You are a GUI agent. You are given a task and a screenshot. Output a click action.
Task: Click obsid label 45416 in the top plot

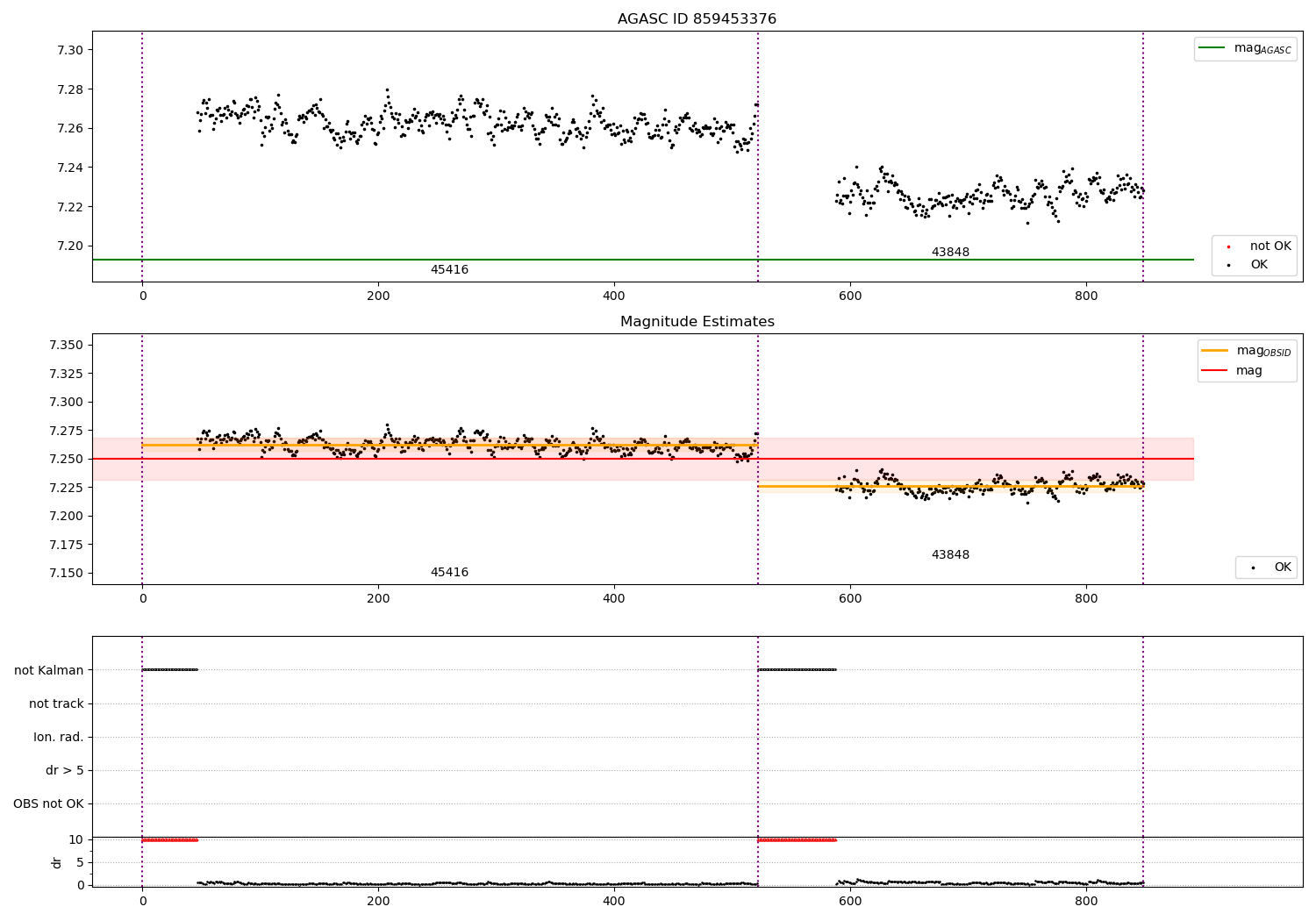pos(449,270)
